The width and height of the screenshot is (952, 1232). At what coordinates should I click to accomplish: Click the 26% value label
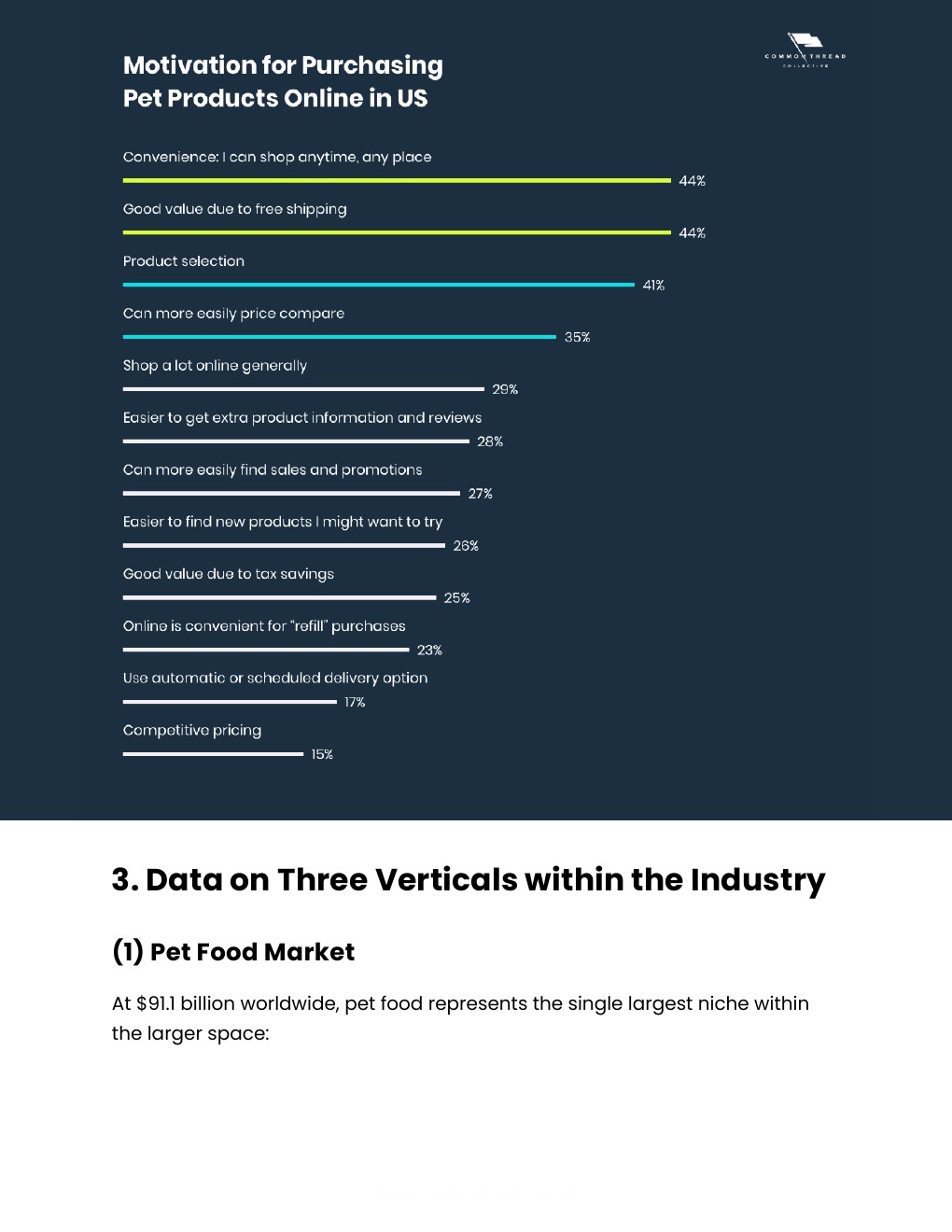[x=466, y=546]
